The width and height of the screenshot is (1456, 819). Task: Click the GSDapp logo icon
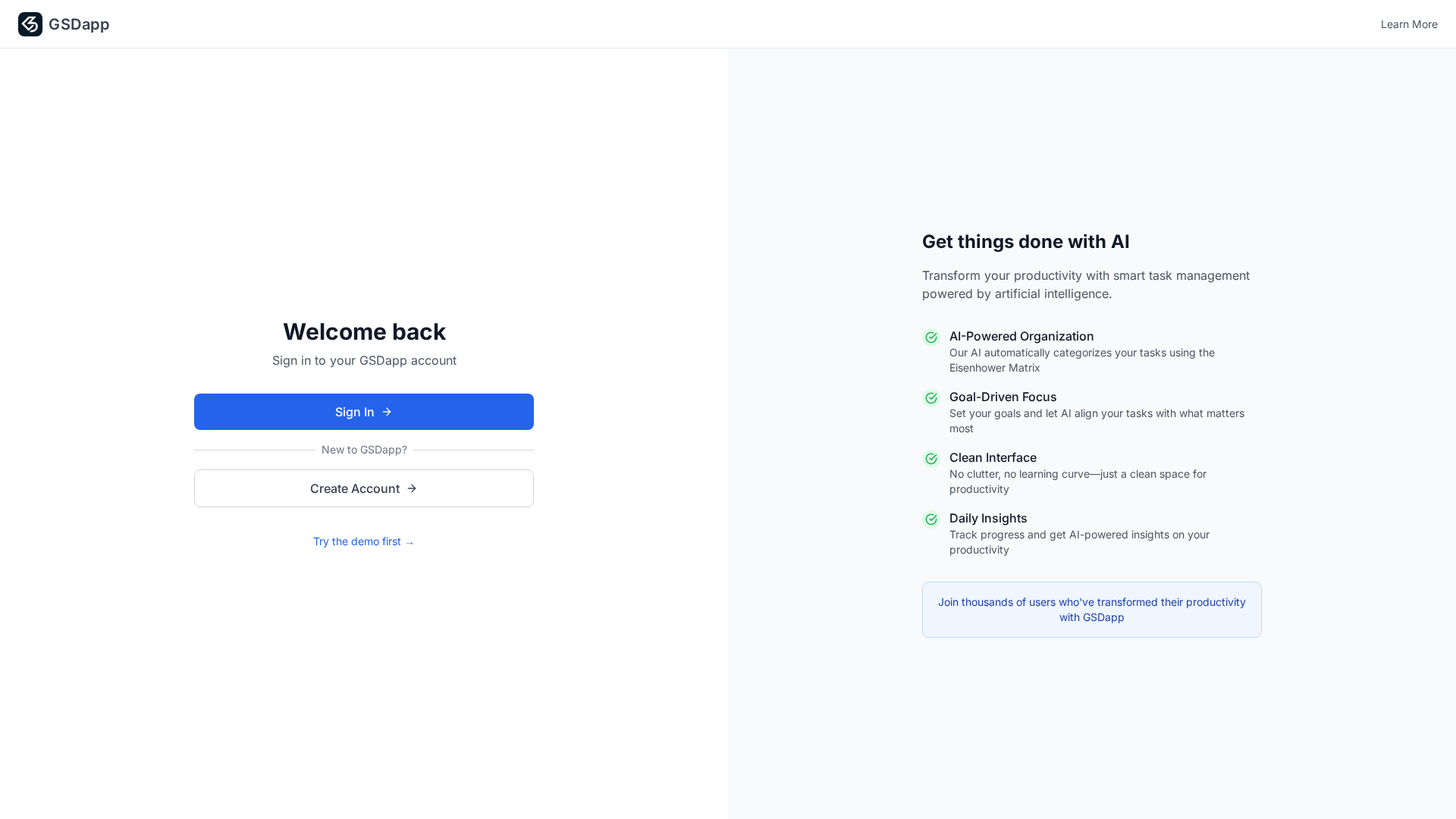30,24
